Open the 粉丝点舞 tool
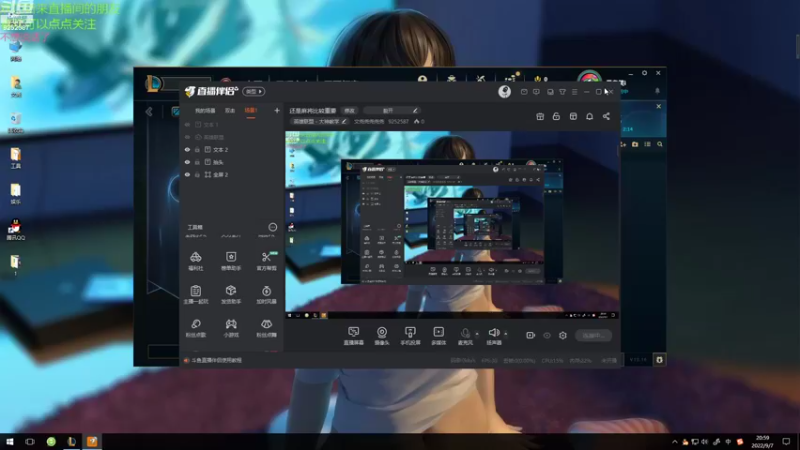 (x=266, y=328)
